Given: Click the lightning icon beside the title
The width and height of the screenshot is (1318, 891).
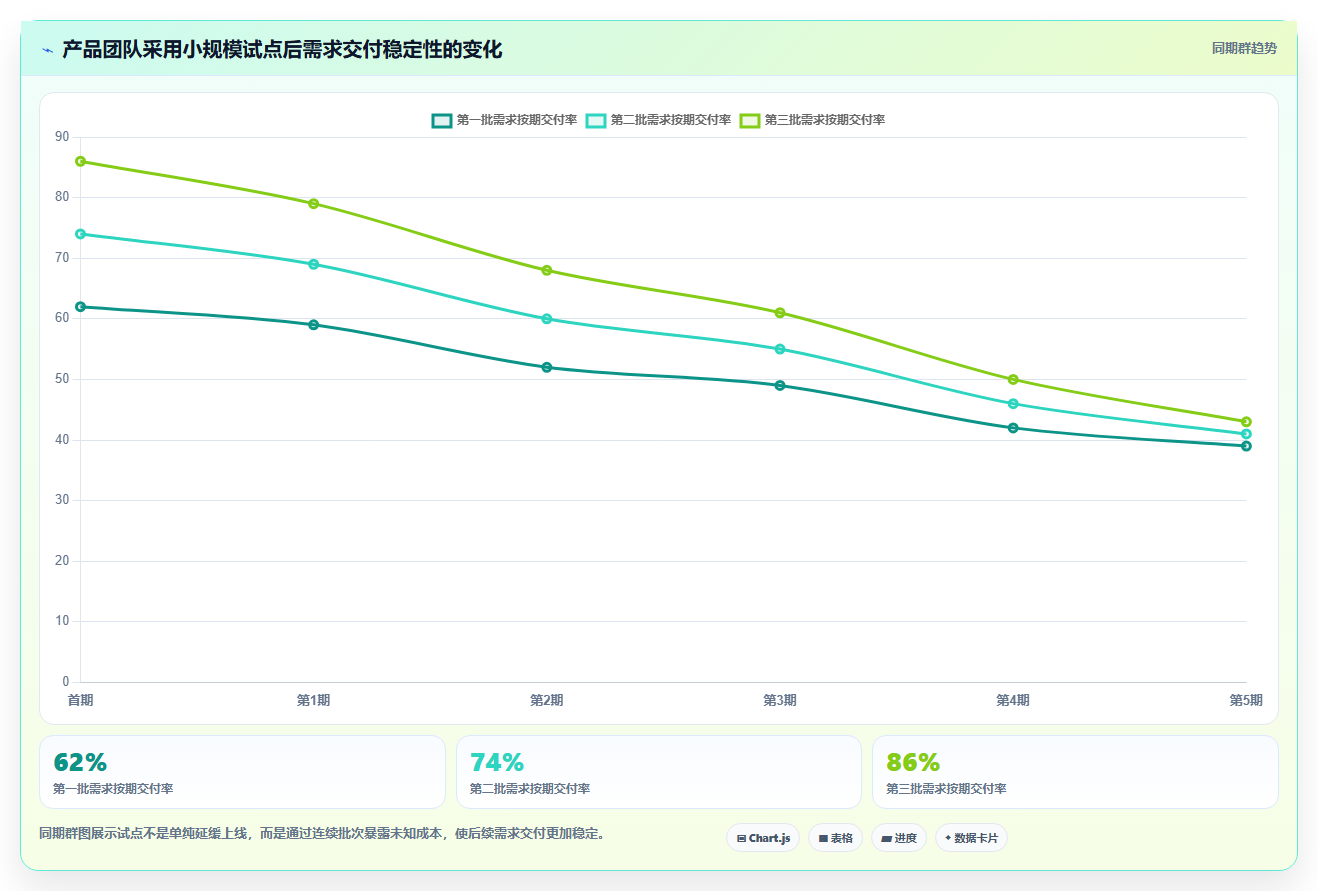Looking at the screenshot, I should pos(48,49).
